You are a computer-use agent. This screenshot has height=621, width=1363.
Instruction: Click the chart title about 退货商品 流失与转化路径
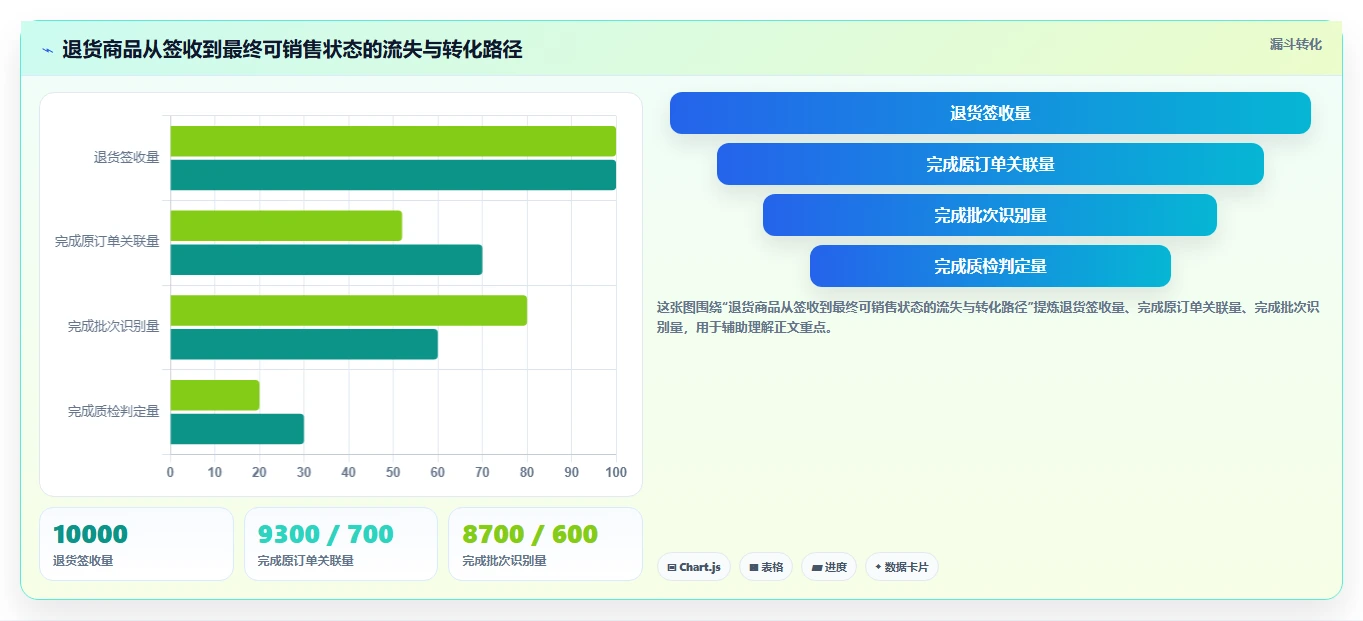click(292, 50)
